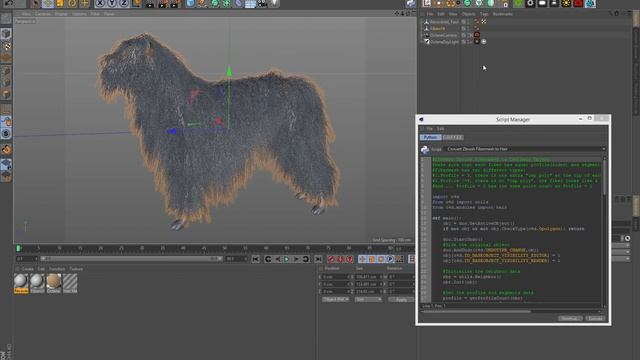
Task: Click the purple deformer icon in toolbar
Action: (x=238, y=4)
